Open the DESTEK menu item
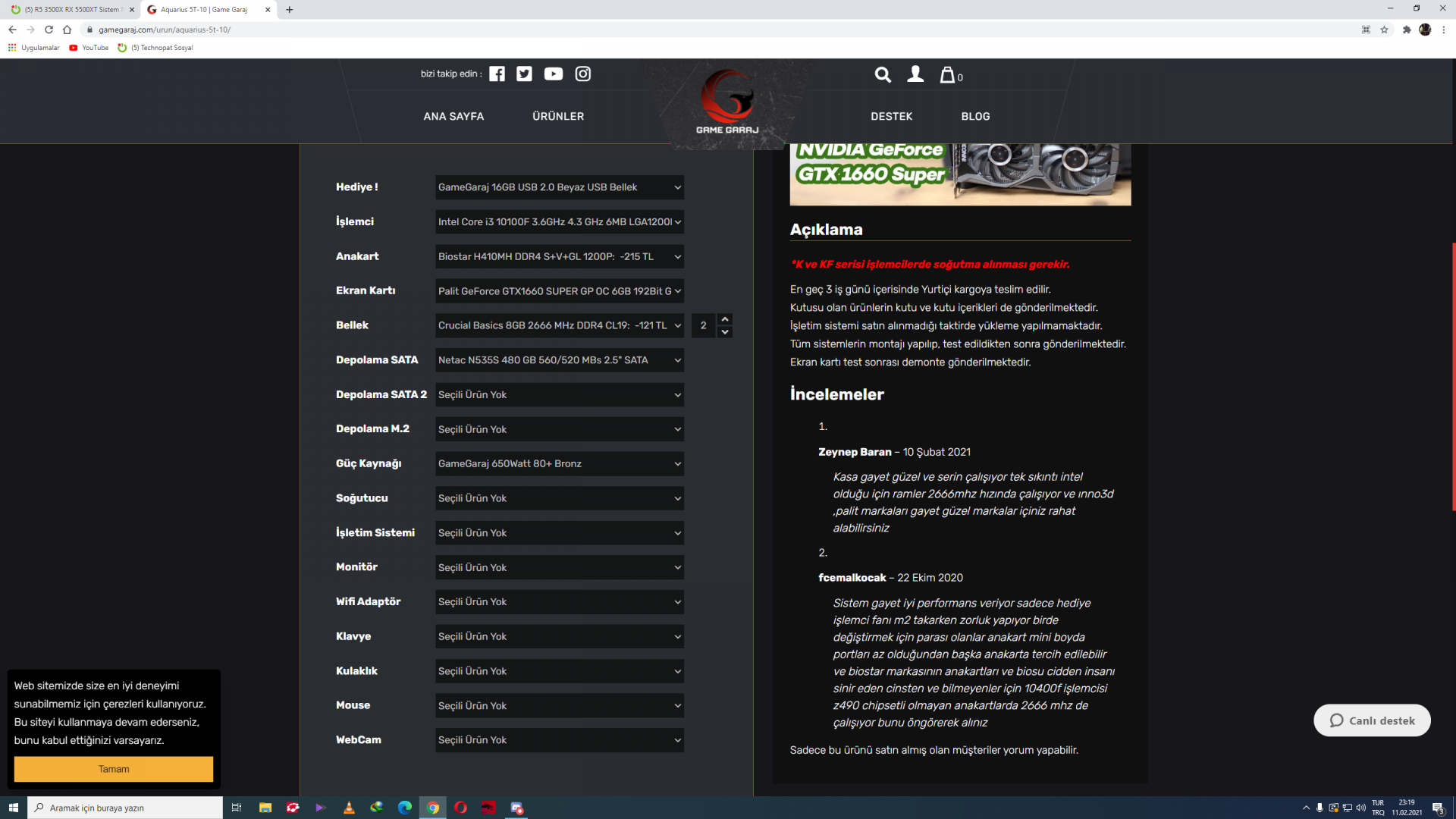1456x819 pixels. (x=891, y=116)
